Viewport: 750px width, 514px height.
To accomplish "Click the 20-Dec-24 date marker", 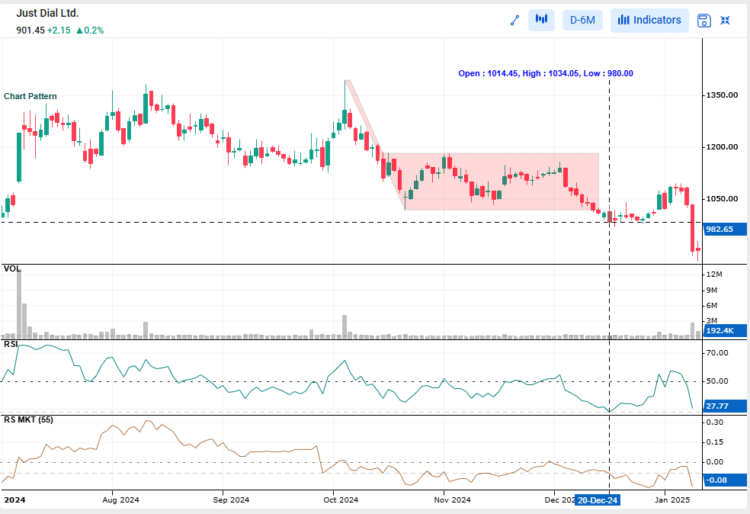I will 596,498.
